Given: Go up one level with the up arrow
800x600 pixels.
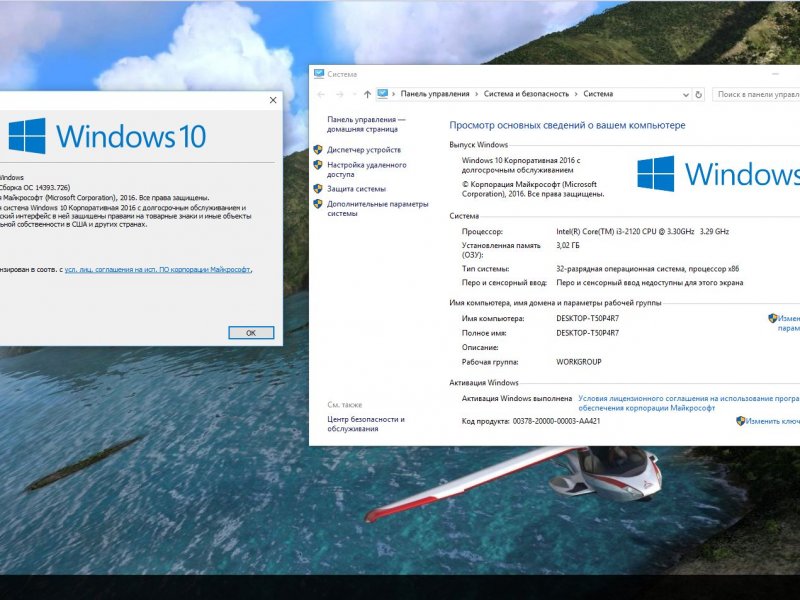Looking at the screenshot, I should click(367, 94).
